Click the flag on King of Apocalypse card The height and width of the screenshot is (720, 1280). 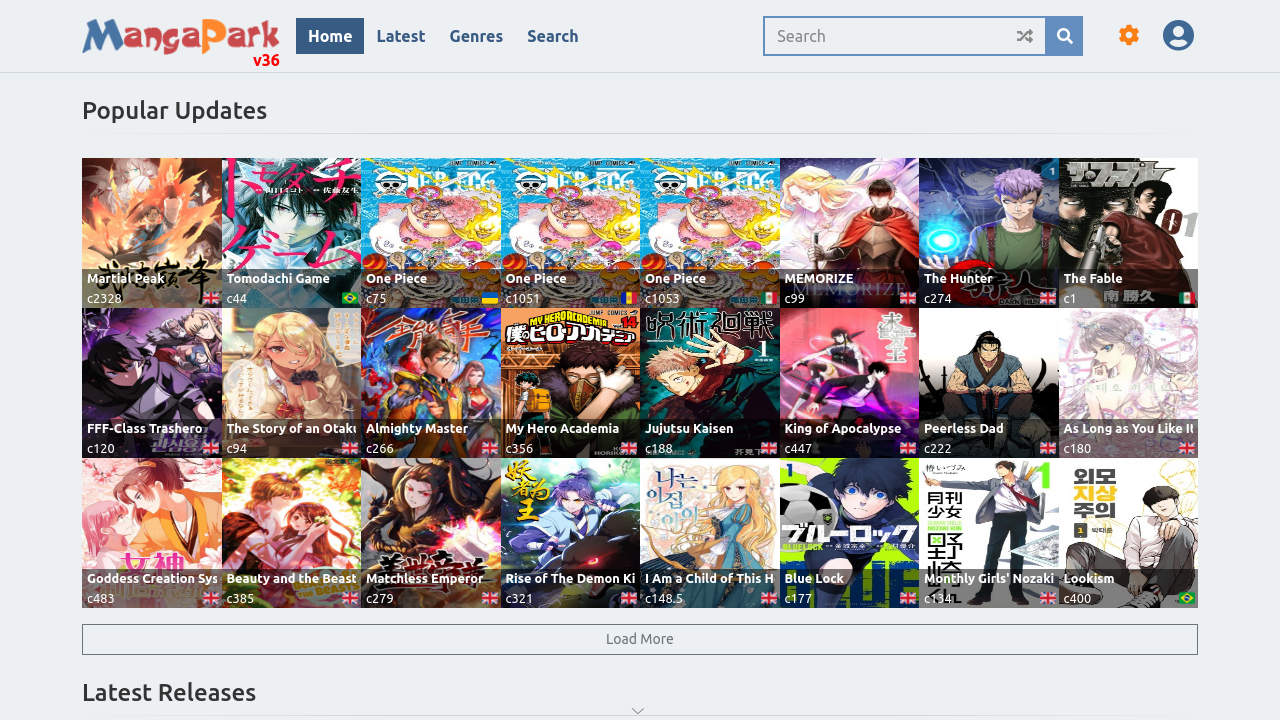coord(908,448)
